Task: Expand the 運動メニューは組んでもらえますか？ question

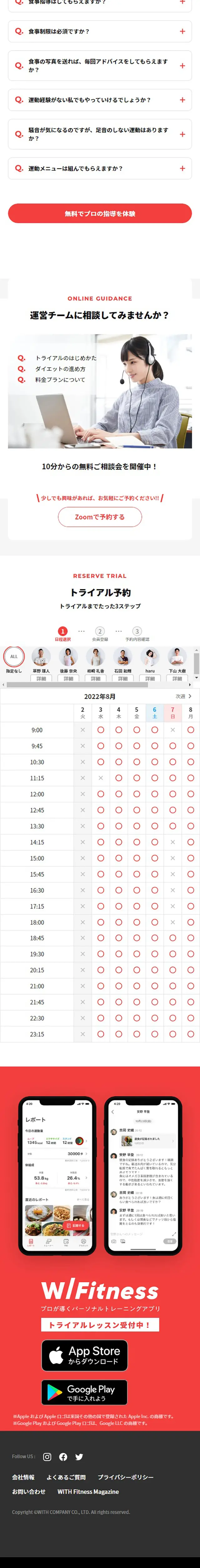Action: (100, 168)
